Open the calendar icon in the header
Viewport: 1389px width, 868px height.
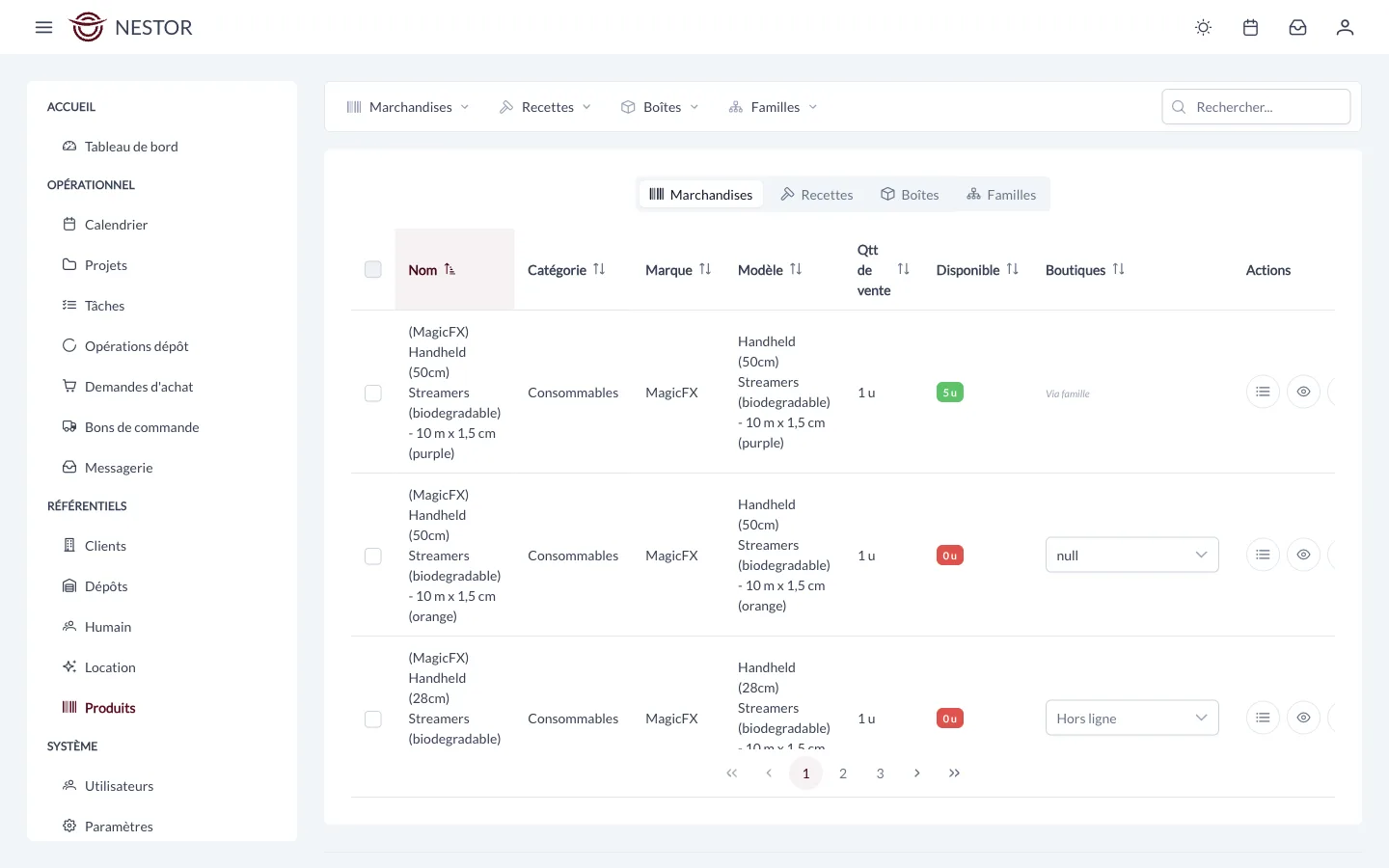point(1250,27)
